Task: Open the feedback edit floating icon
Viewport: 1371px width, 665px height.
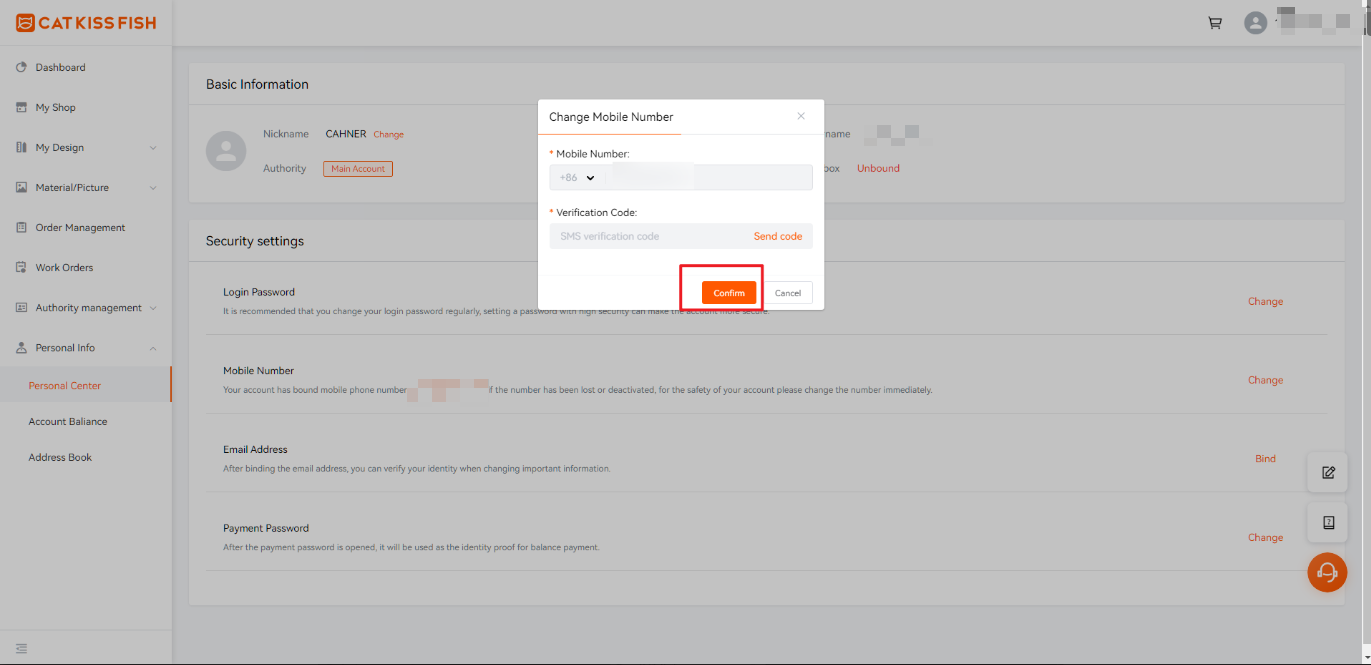Action: pyautogui.click(x=1328, y=472)
